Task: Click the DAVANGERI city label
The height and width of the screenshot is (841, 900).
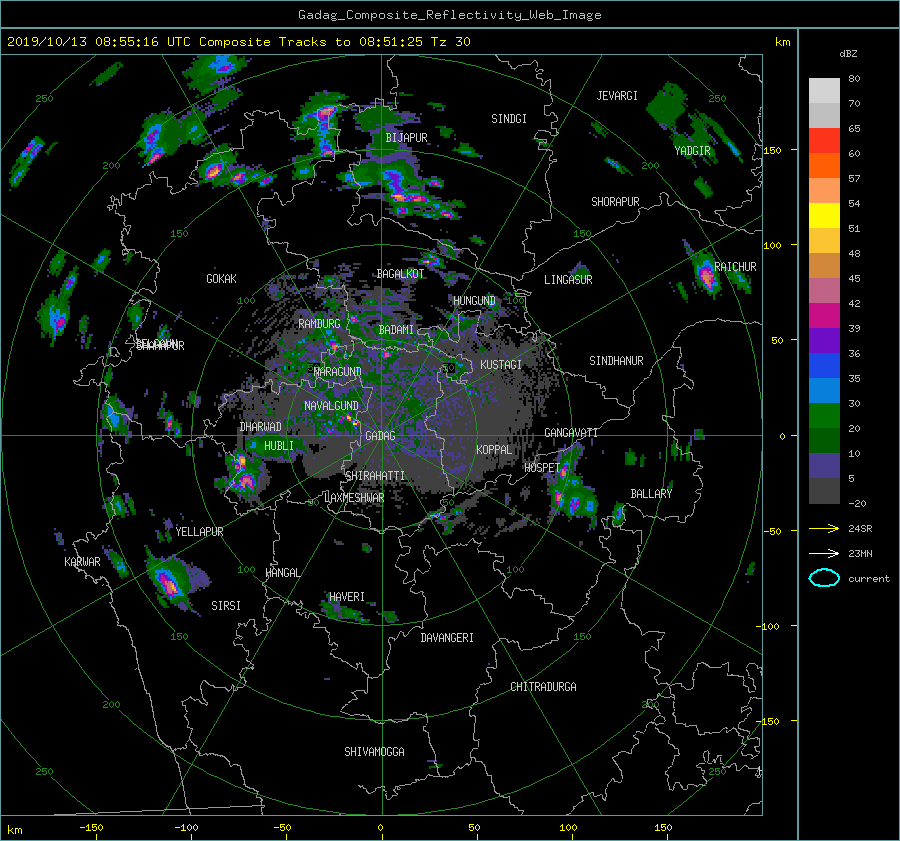Action: 447,638
